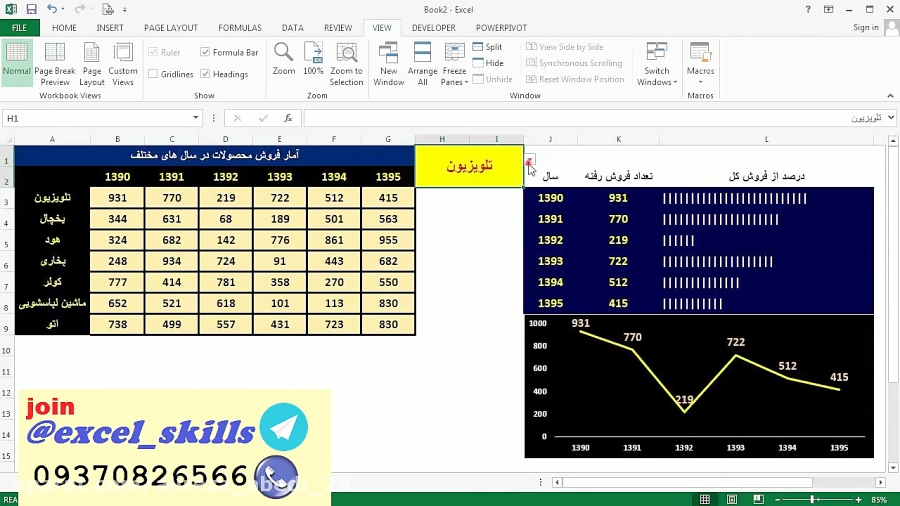This screenshot has width=900, height=506.
Task: Open Custom Views
Action: 123,63
